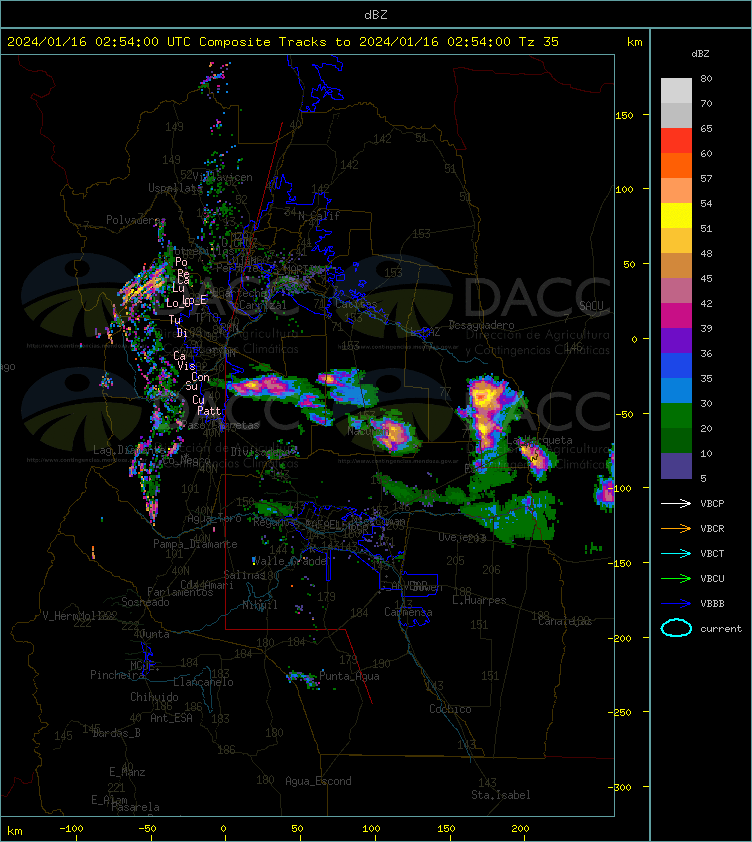
Task: Select the red 65 dBZ legend swatch
Action: [x=676, y=140]
